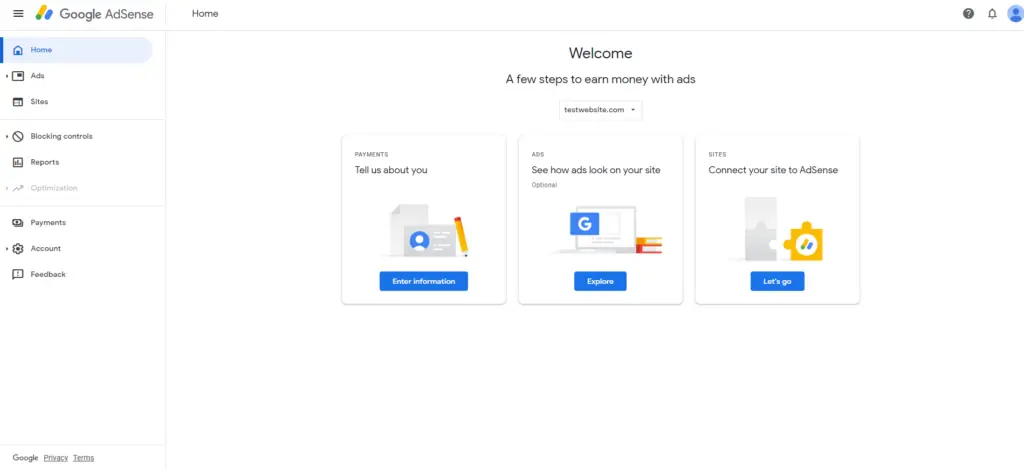
Task: Click the Sites sidebar icon
Action: coord(18,102)
